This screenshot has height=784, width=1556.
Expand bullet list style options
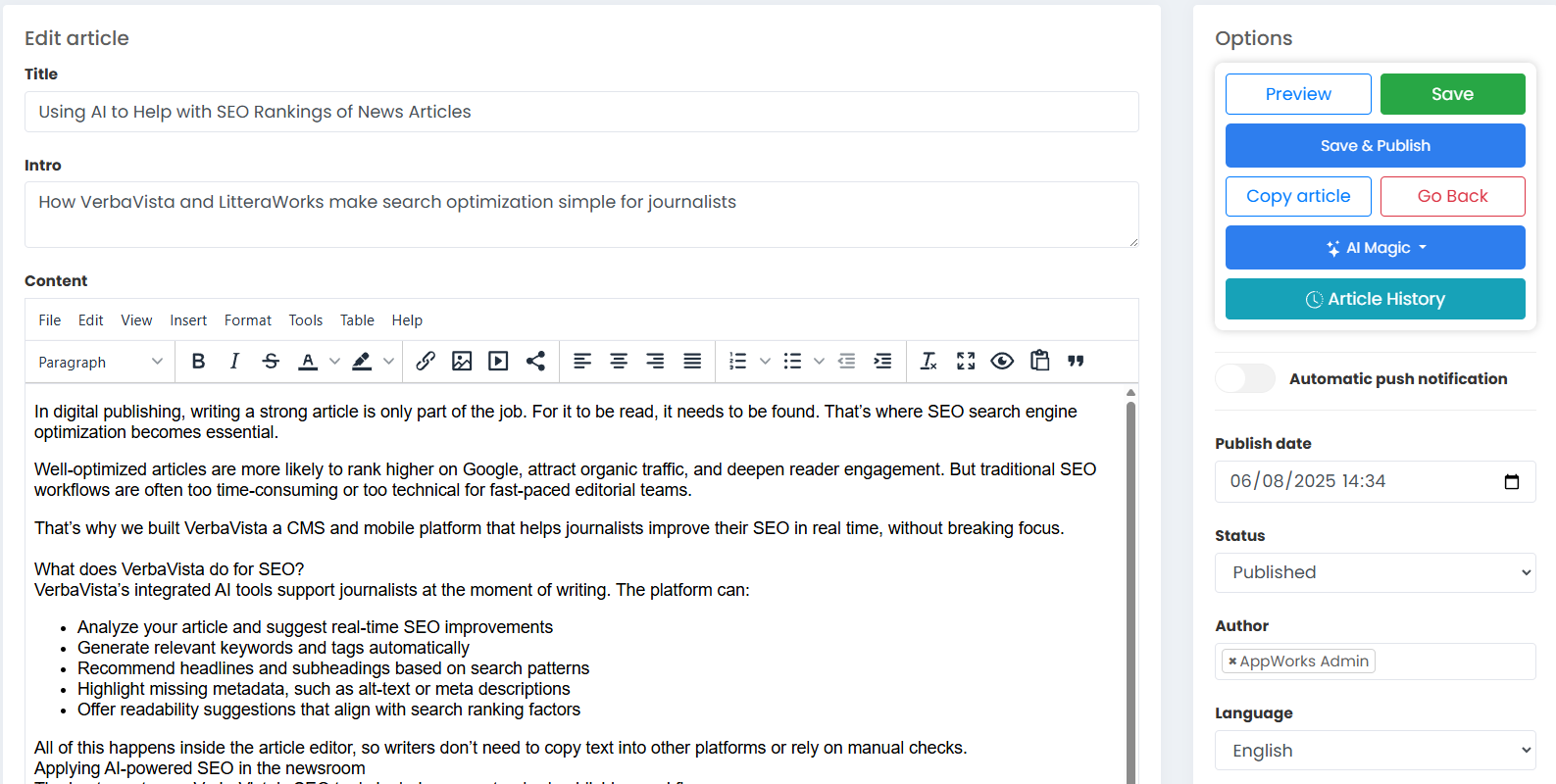point(819,362)
